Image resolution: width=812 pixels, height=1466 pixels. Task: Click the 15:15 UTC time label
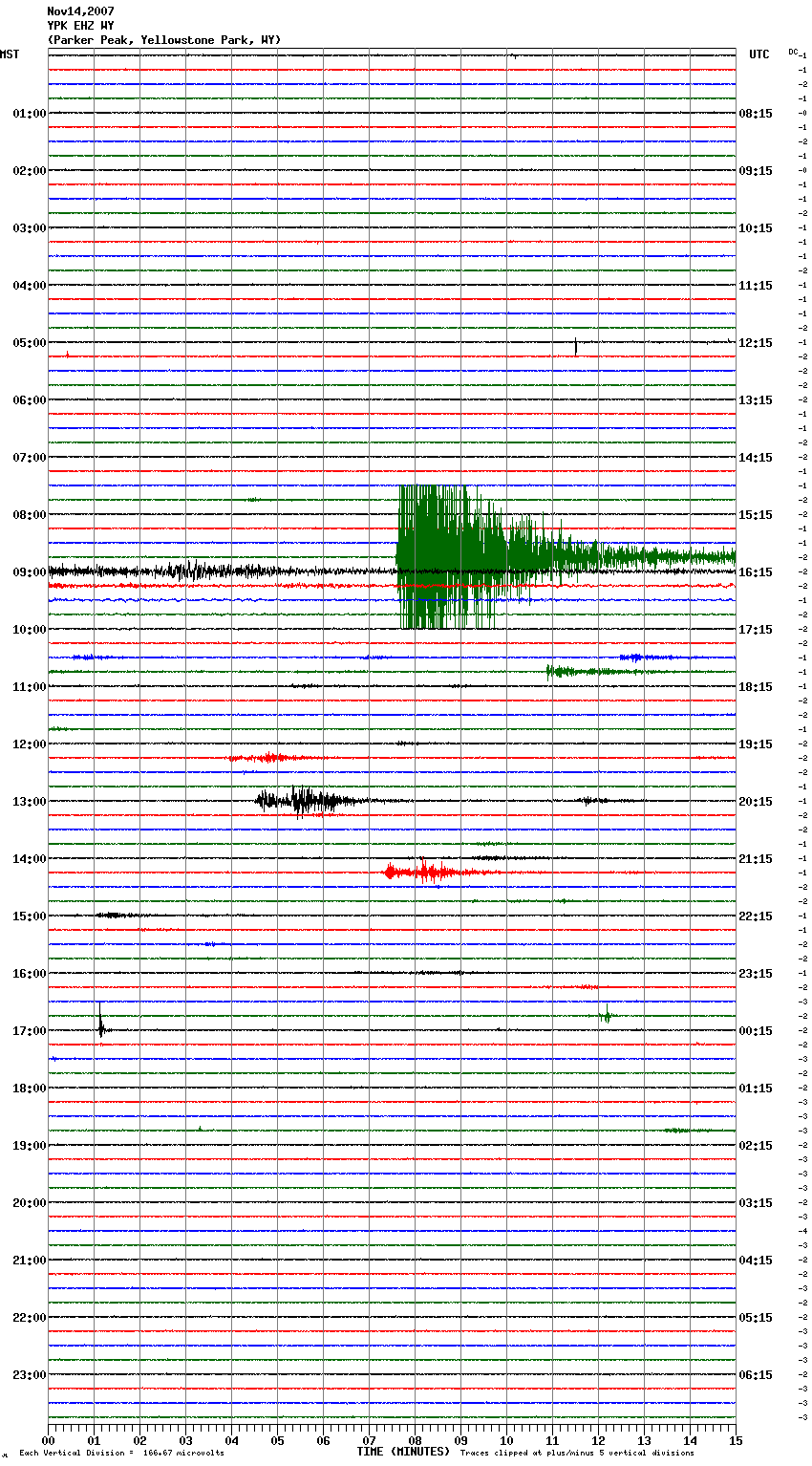click(756, 515)
